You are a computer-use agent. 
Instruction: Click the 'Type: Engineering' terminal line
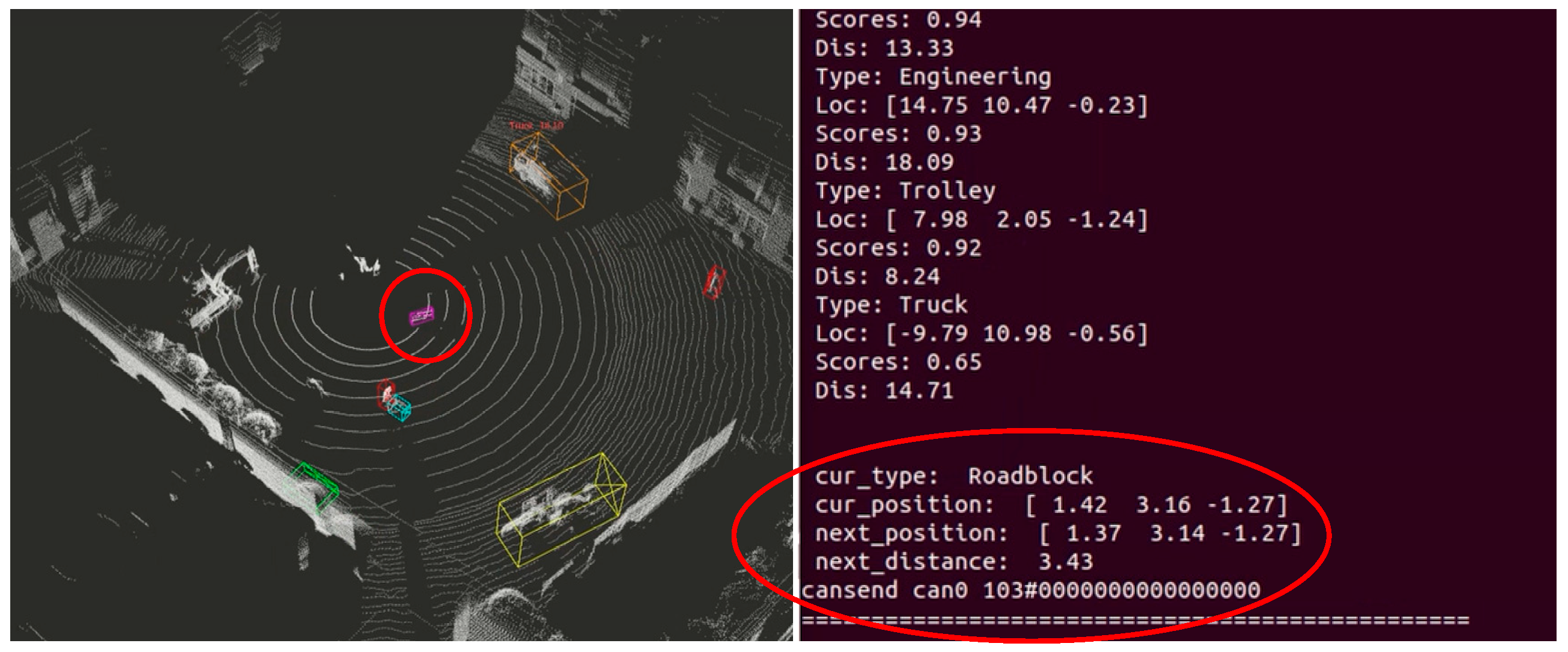click(933, 77)
